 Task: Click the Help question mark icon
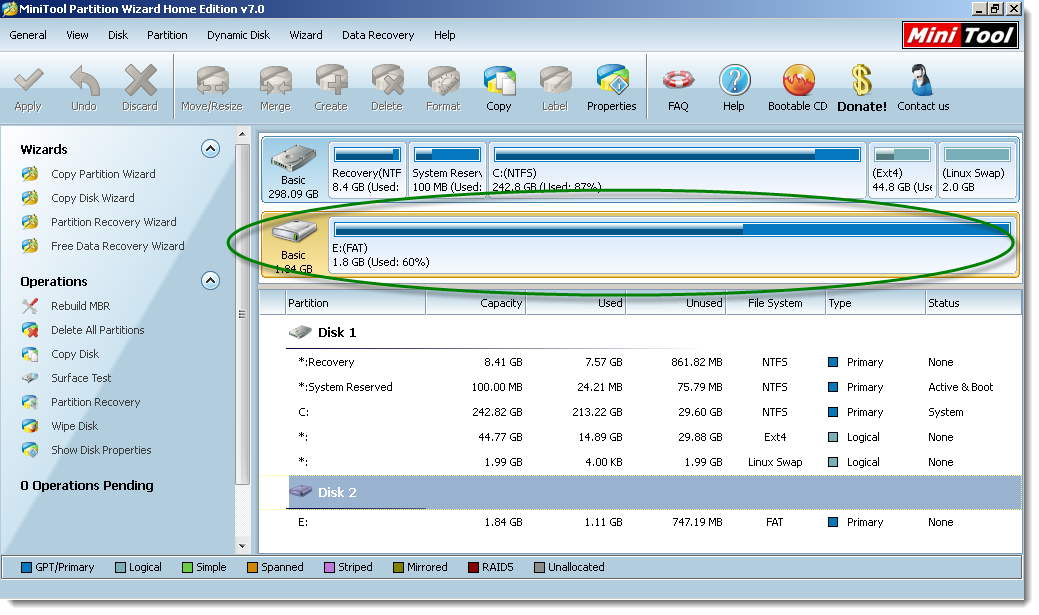click(734, 89)
